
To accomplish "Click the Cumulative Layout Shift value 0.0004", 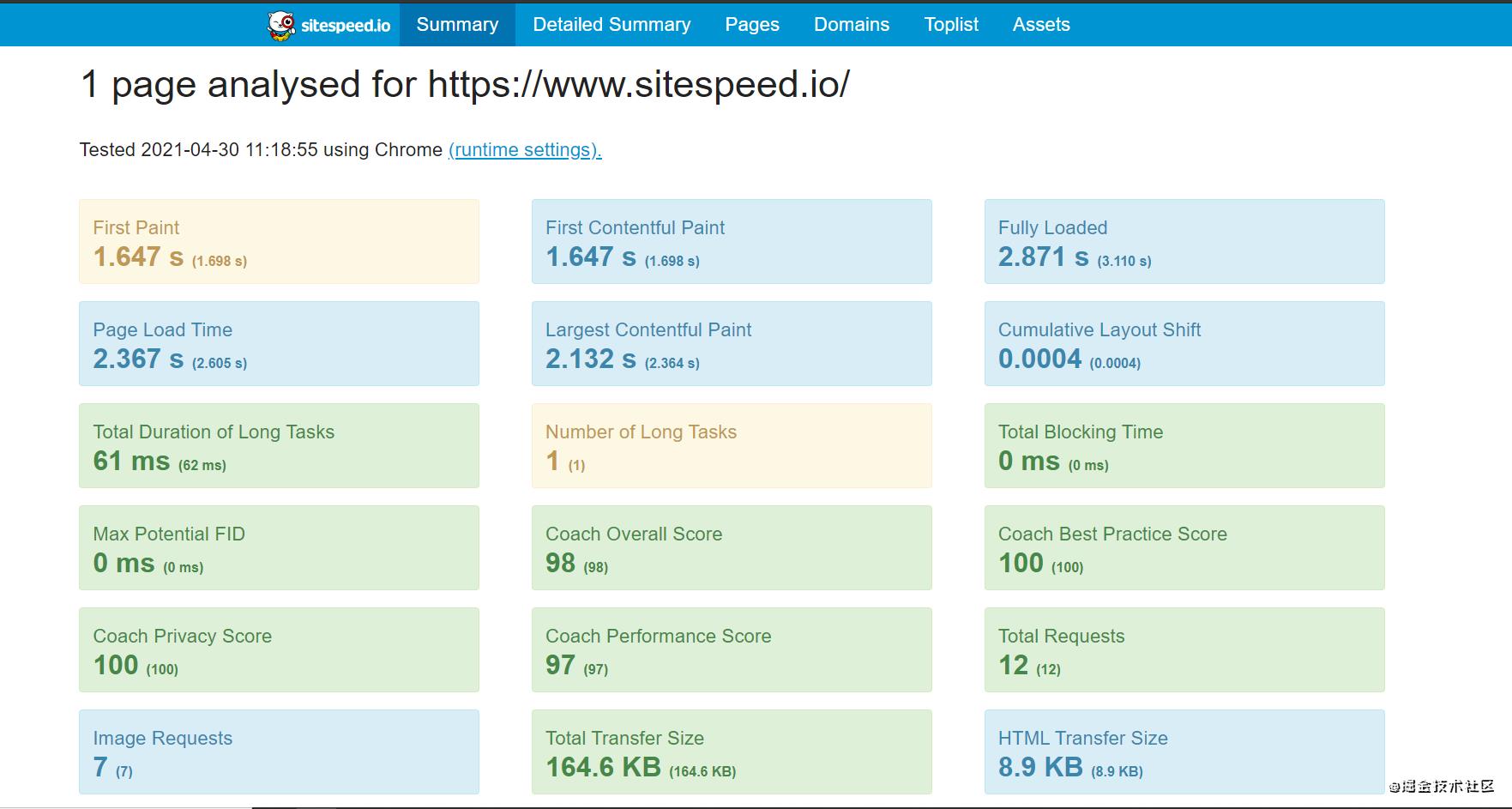I will click(1039, 359).
